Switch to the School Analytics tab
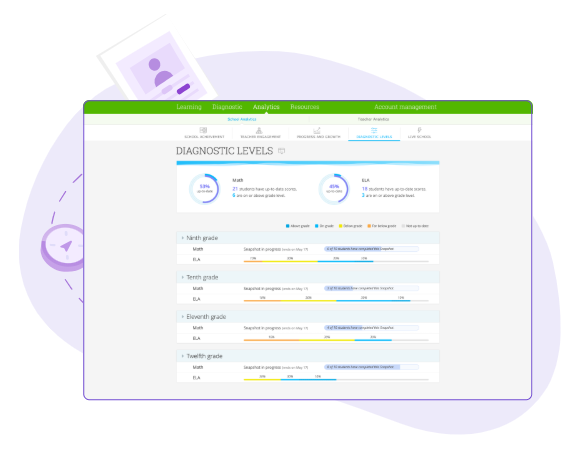This screenshot has height=461, width=582. [242, 119]
